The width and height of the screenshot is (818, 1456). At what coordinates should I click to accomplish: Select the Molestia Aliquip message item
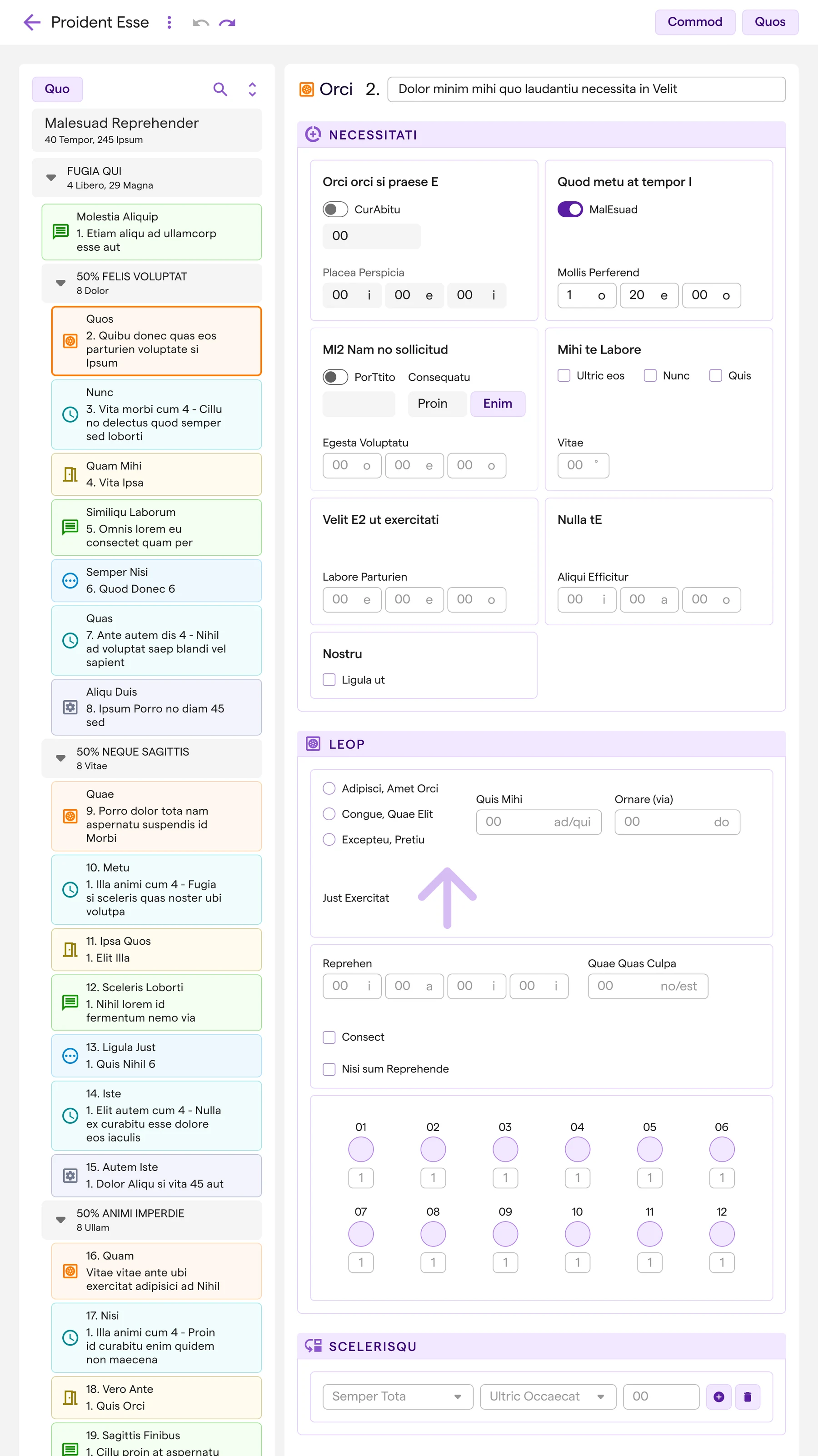(x=151, y=232)
